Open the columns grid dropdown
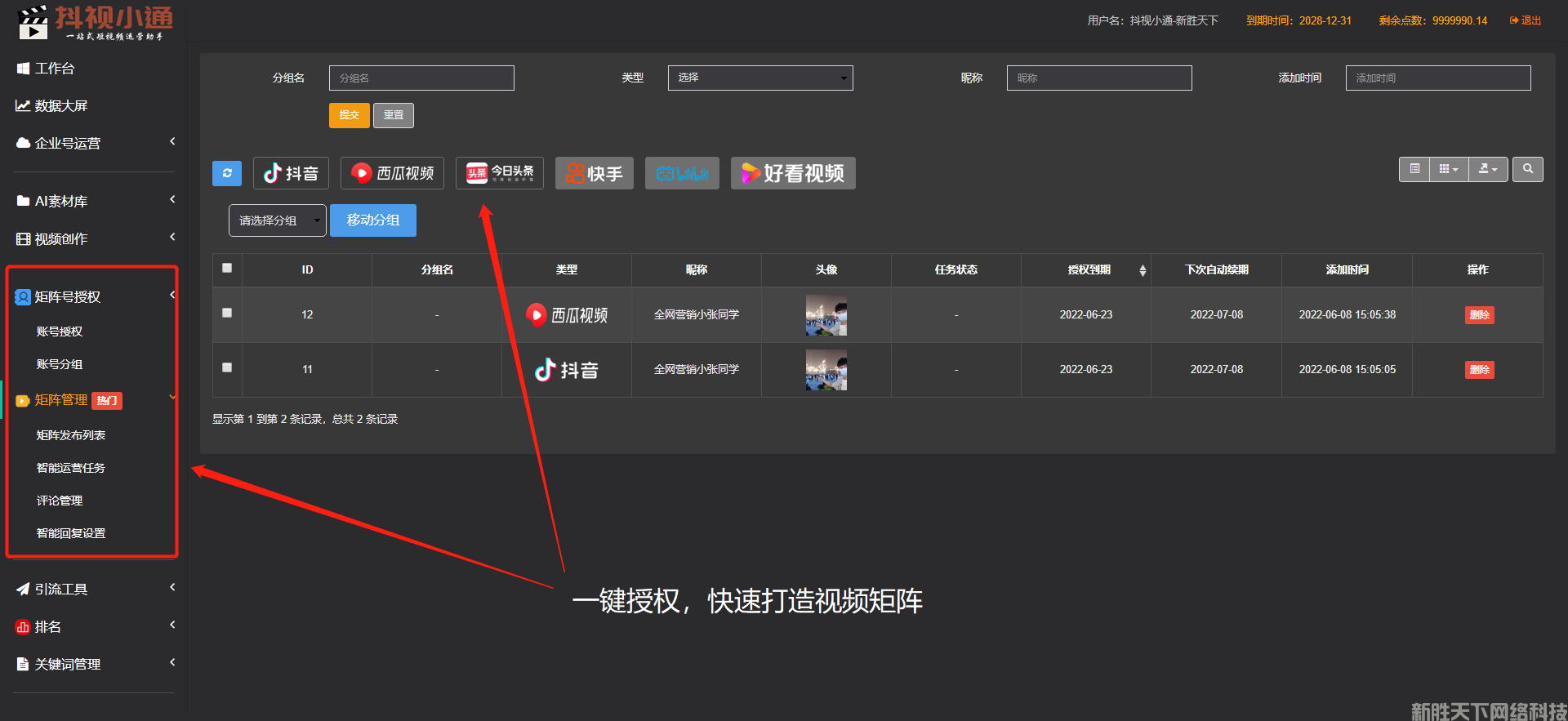Image resolution: width=1568 pixels, height=721 pixels. (1449, 169)
